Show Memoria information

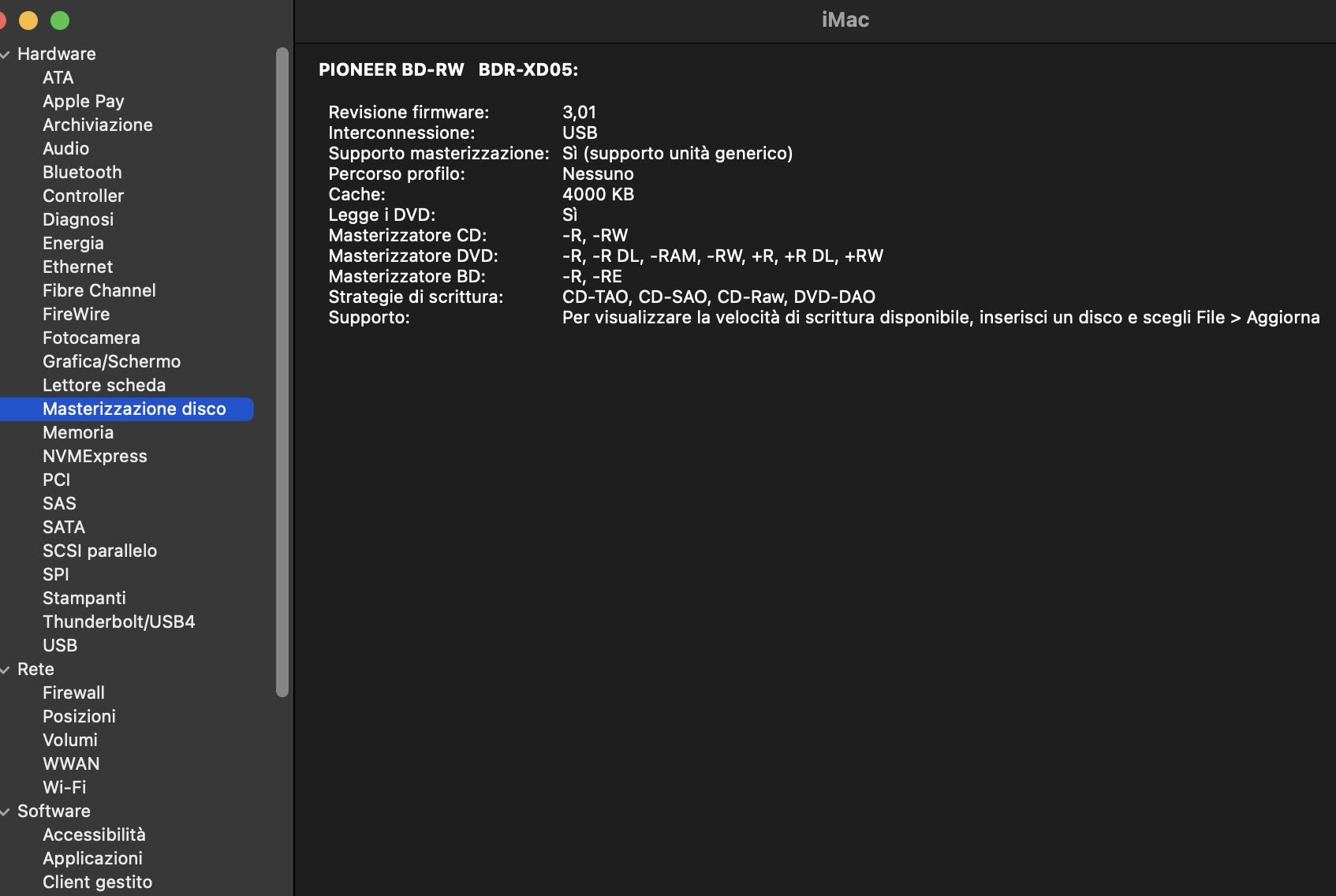click(x=78, y=432)
